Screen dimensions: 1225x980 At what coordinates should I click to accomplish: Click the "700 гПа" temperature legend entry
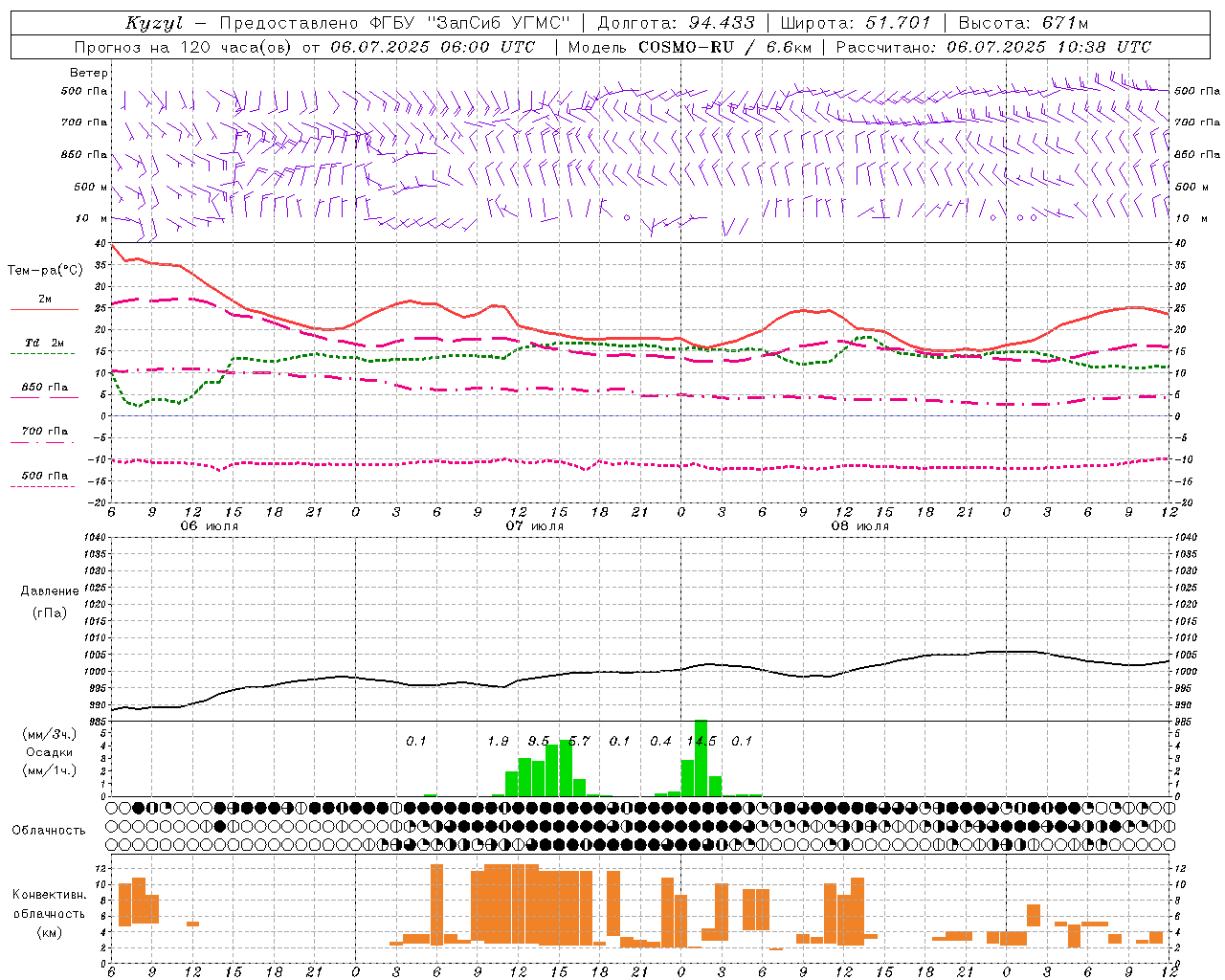[44, 431]
